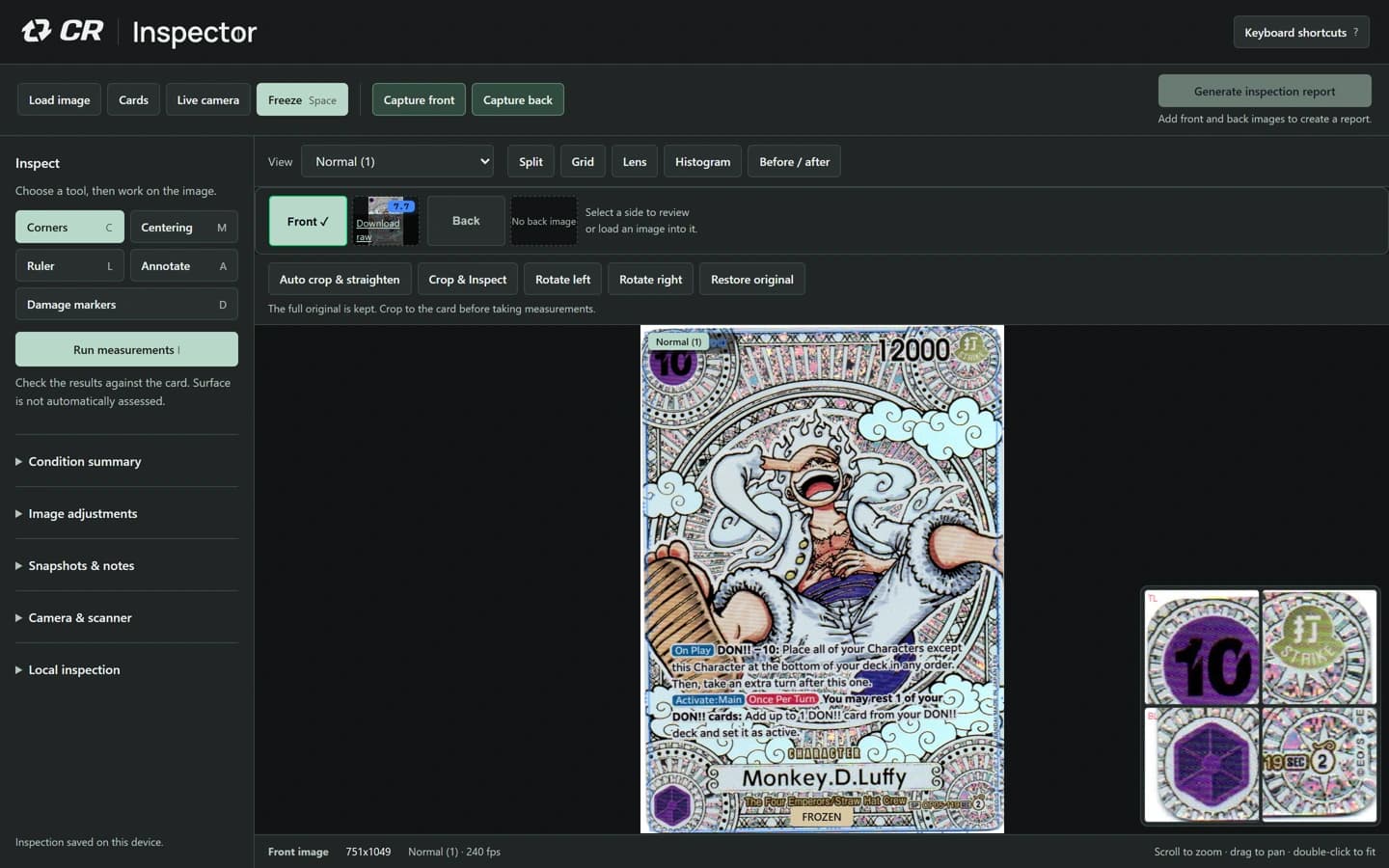This screenshot has height=868, width=1389.
Task: Select the Damage markers tool
Action: tap(126, 304)
